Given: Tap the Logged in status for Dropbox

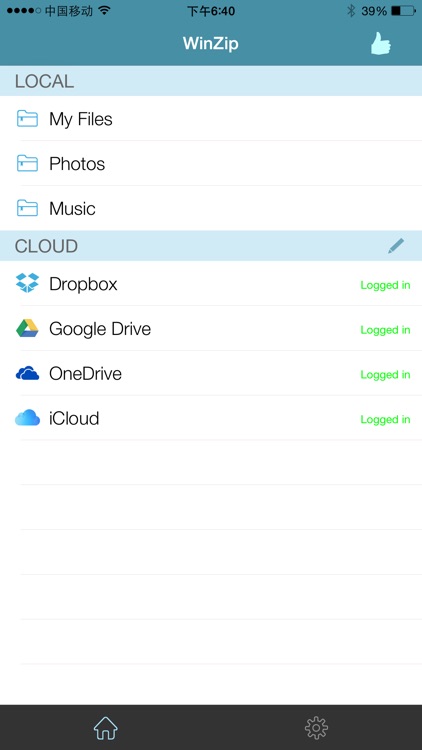Looking at the screenshot, I should click(385, 285).
